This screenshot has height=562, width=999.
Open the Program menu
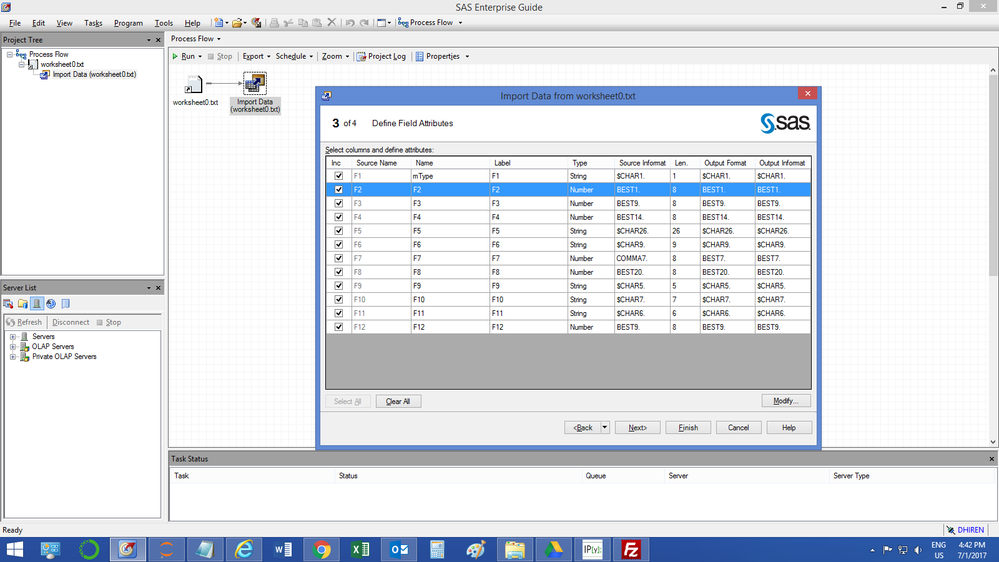point(128,23)
